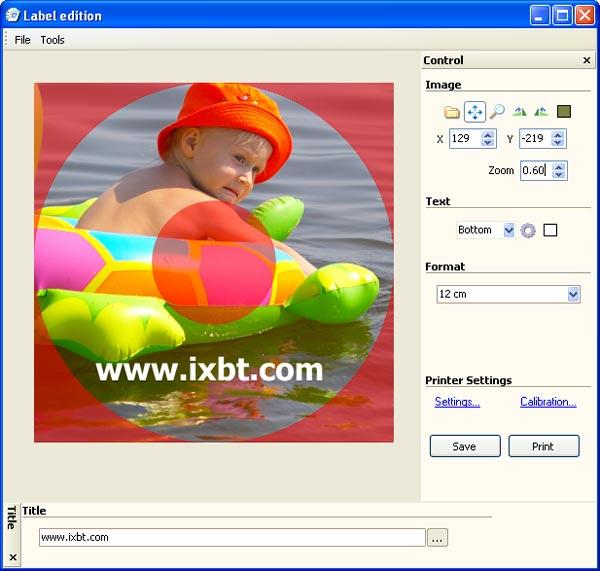Click the Save button
Image resolution: width=600 pixels, height=571 pixels.
point(465,446)
